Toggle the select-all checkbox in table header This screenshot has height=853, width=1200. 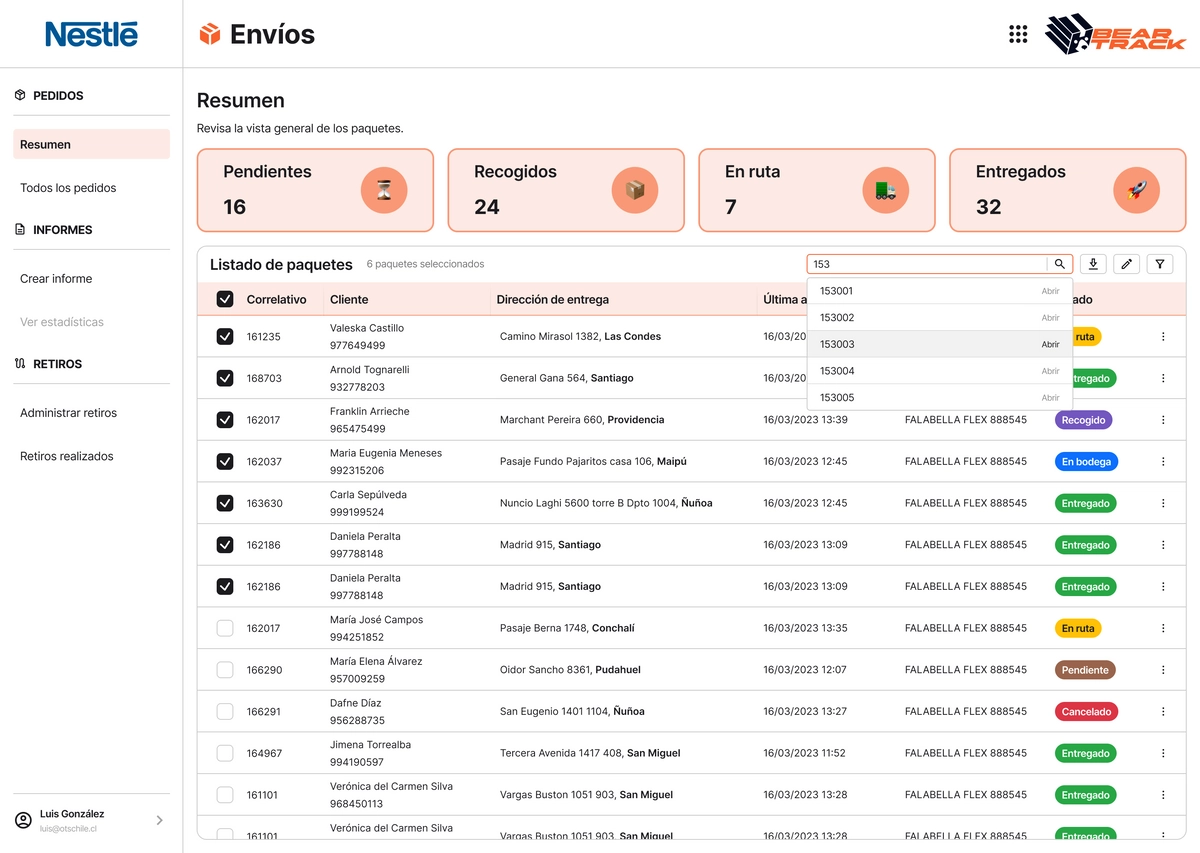[x=225, y=299]
